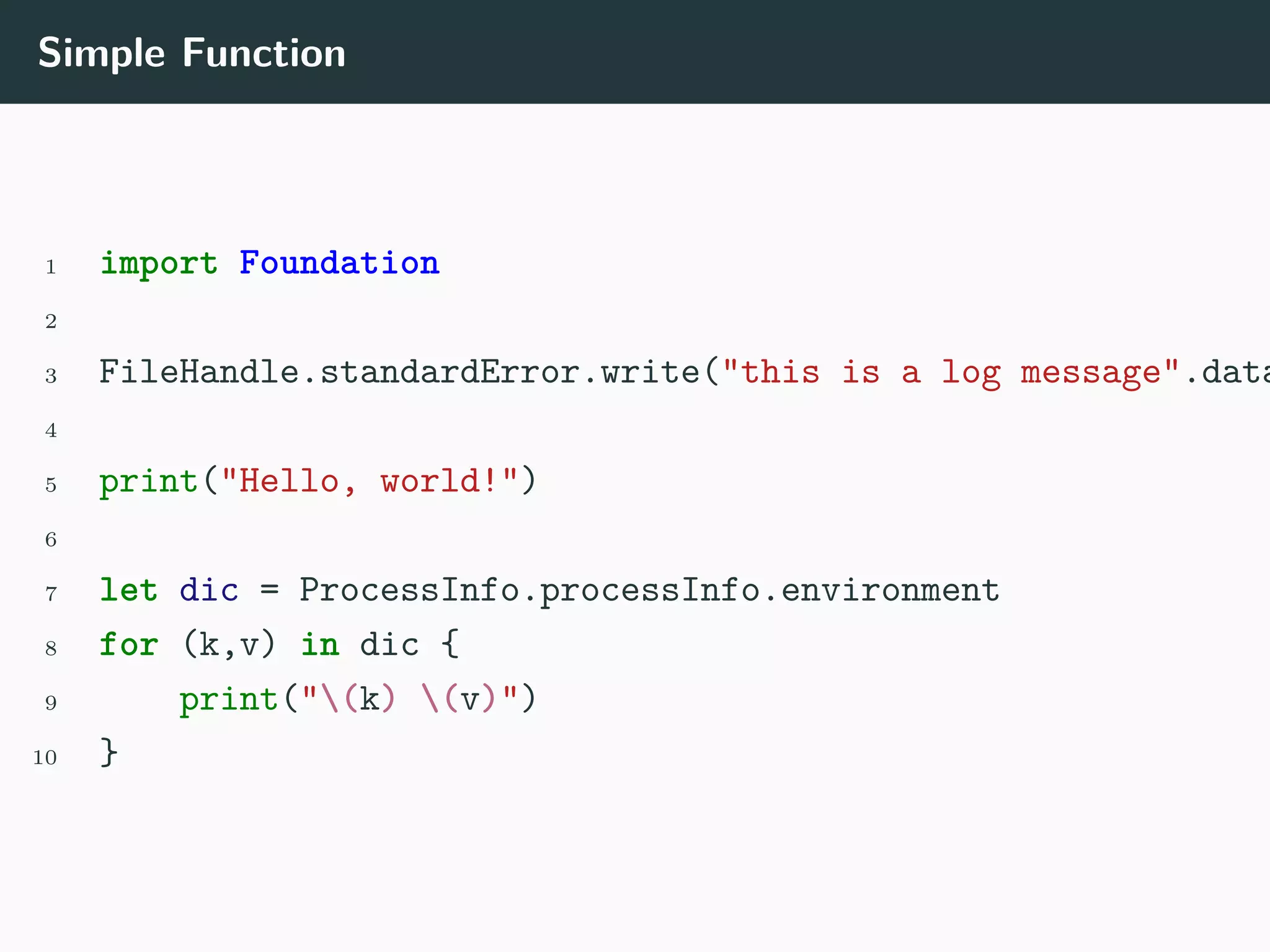Click the closing brace on line 10
The height and width of the screenshot is (952, 1270).
pos(109,752)
